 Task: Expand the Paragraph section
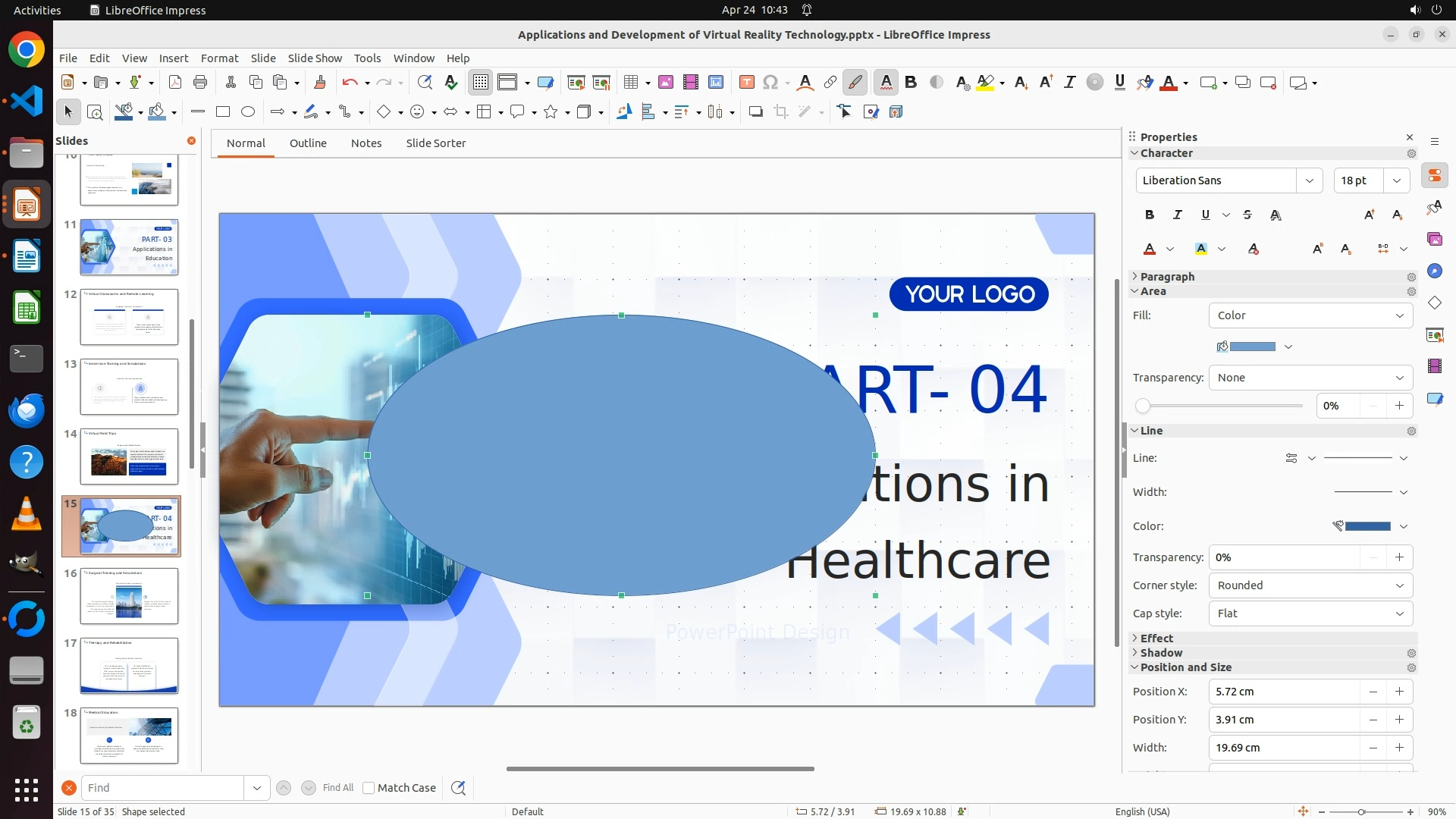tap(1167, 277)
